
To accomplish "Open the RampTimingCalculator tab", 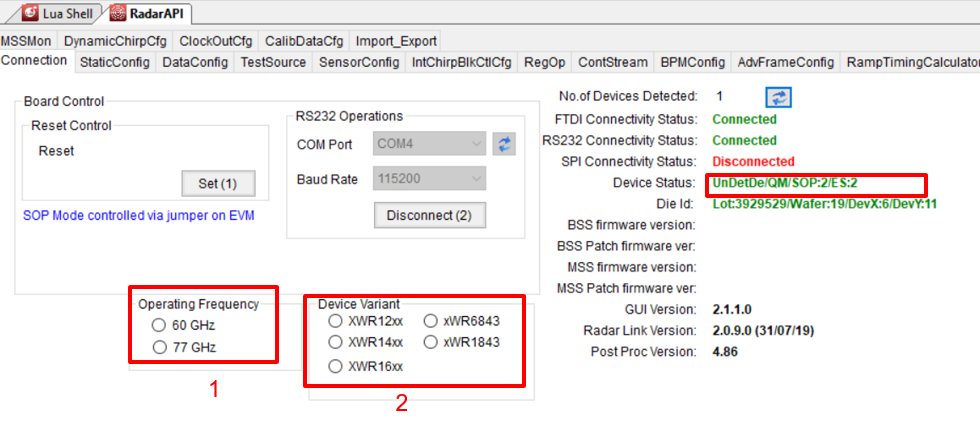I will tap(911, 62).
